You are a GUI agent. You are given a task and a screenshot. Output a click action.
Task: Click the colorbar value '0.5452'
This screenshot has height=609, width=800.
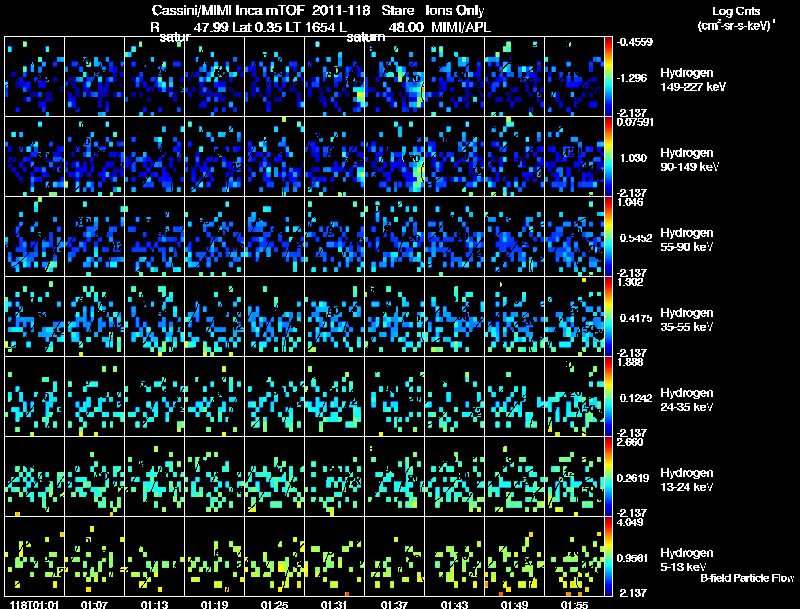tap(636, 238)
